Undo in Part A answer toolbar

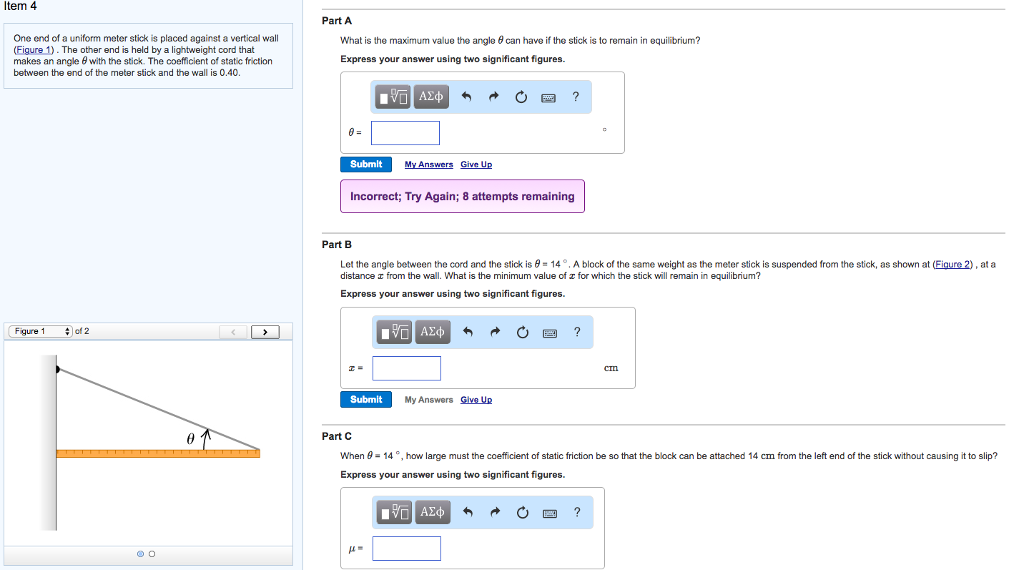pos(466,97)
